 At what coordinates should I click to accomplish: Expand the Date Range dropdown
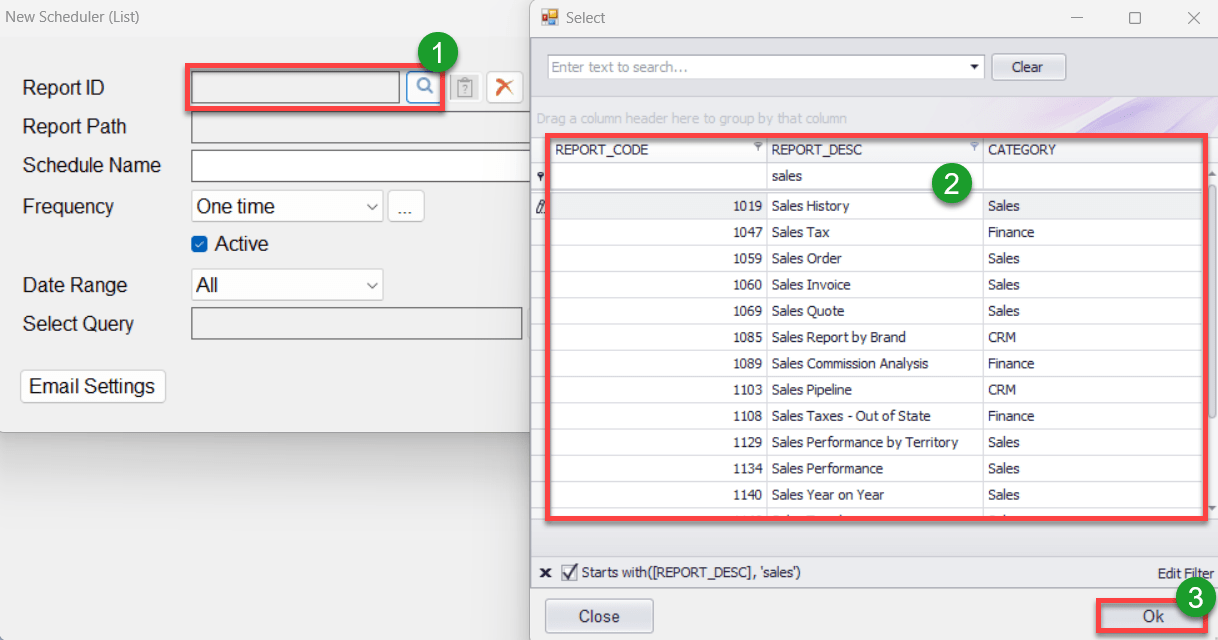click(x=372, y=286)
